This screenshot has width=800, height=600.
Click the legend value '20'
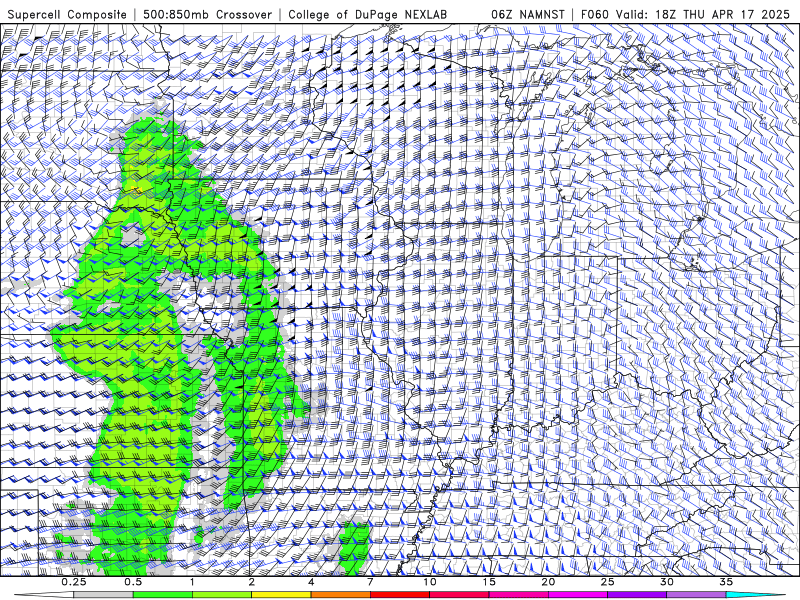point(548,582)
